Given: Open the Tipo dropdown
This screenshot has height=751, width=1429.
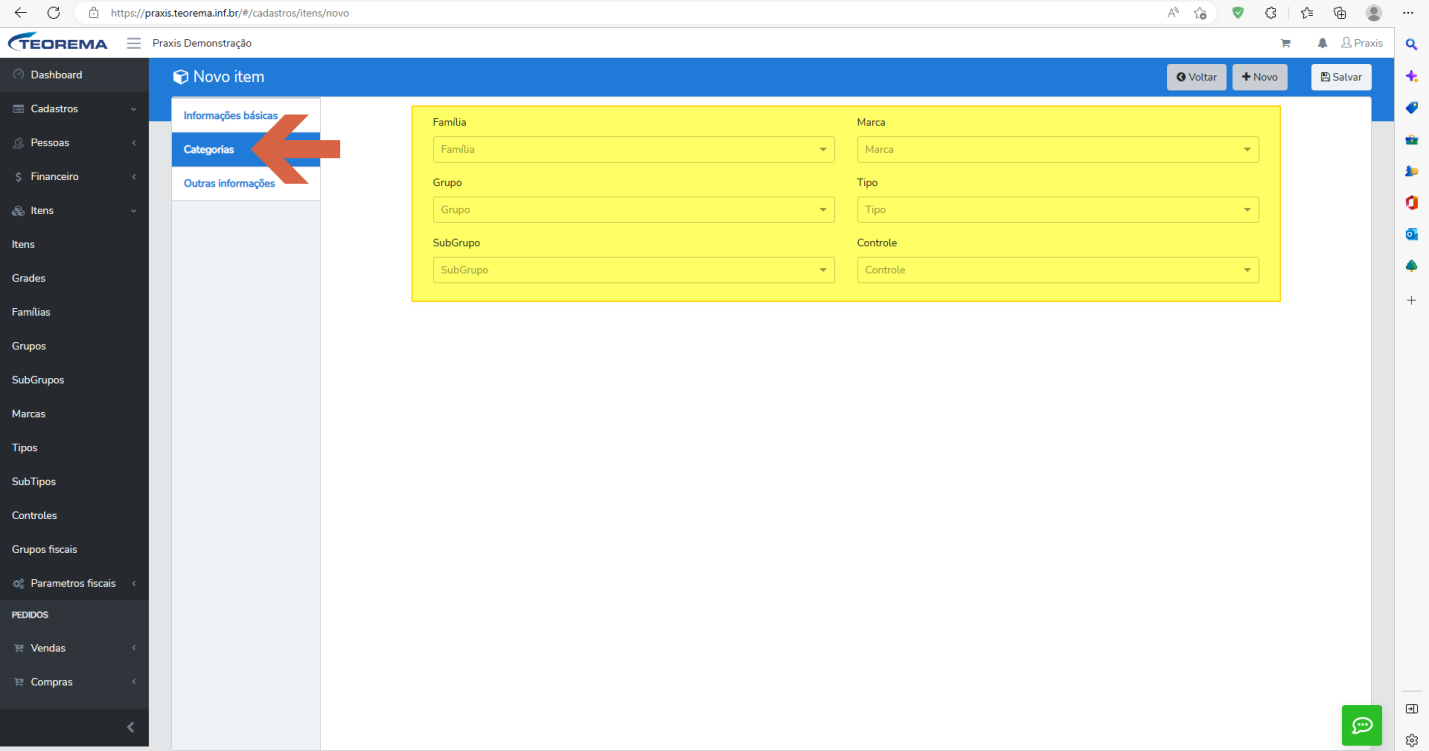Looking at the screenshot, I should [1058, 210].
